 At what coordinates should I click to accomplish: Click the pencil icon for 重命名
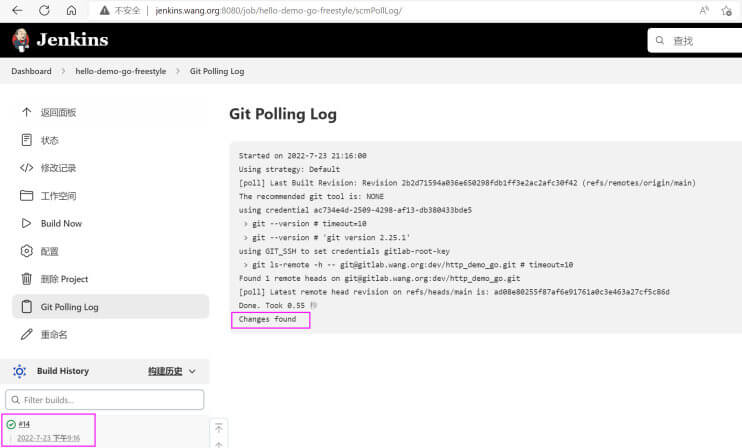click(26, 334)
